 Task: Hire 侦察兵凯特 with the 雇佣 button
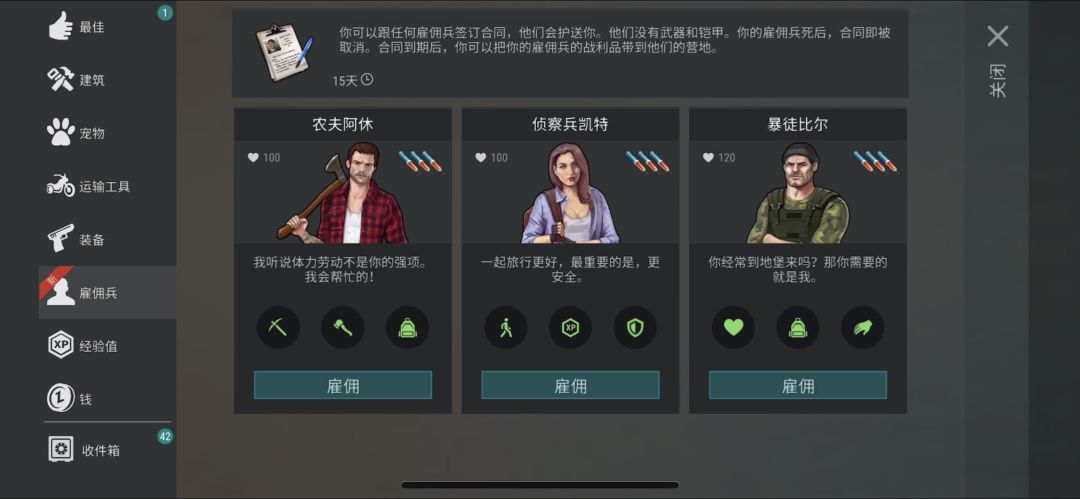[x=570, y=385]
